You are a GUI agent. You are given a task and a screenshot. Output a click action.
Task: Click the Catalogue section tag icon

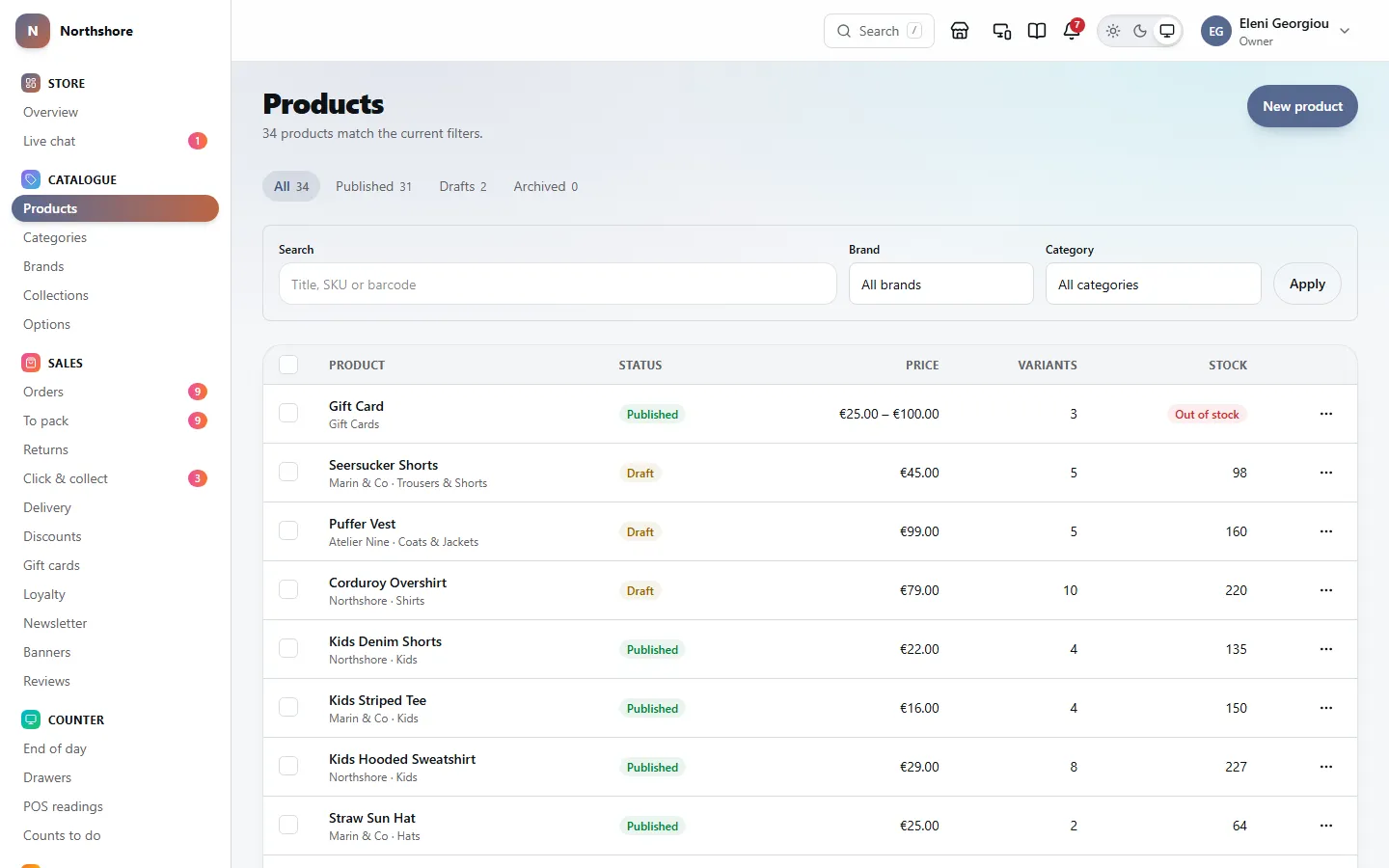(x=31, y=179)
